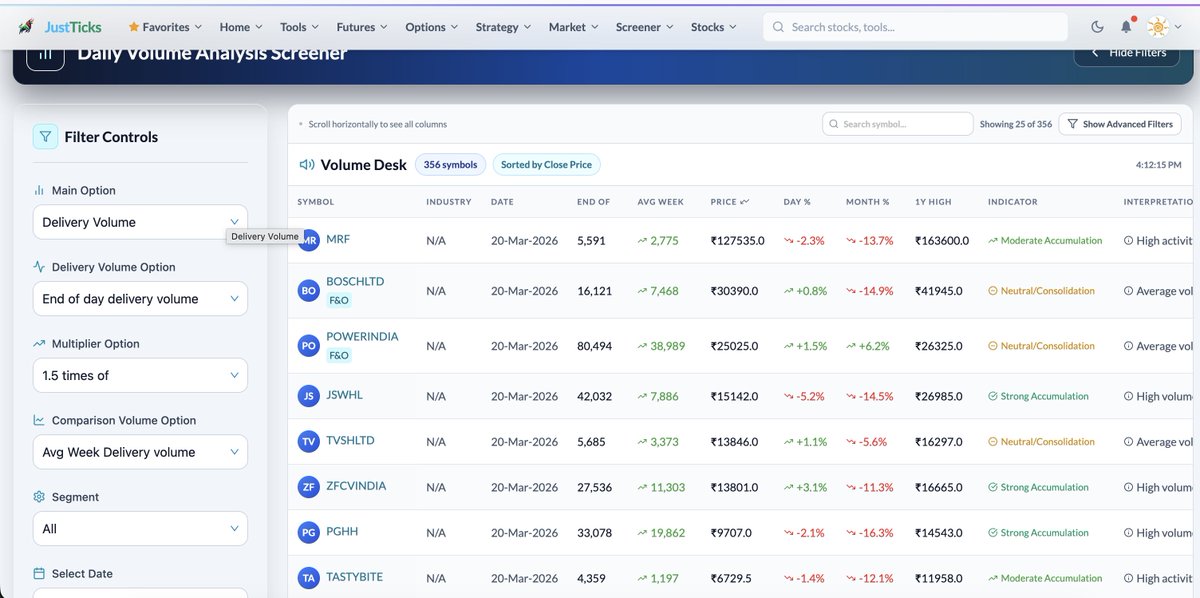Click the MRF avatar badge
This screenshot has height=598, width=1200.
tap(310, 240)
